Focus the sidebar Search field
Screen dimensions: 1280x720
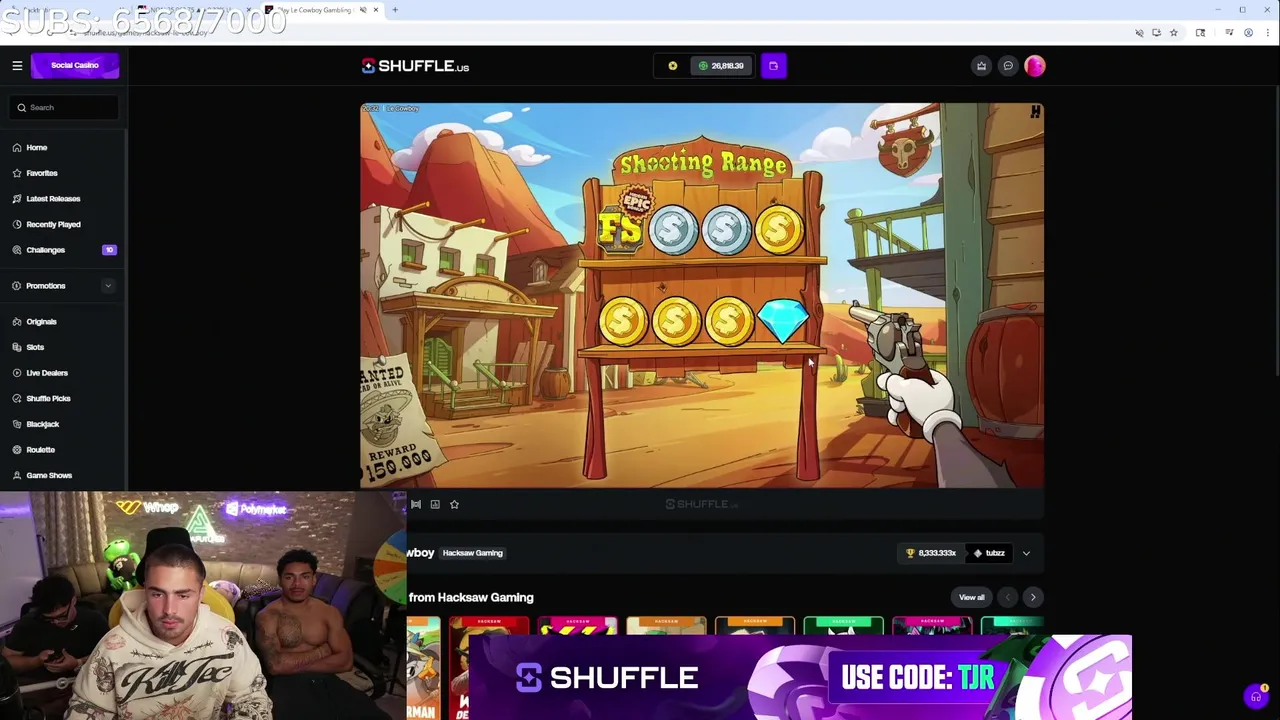point(64,107)
